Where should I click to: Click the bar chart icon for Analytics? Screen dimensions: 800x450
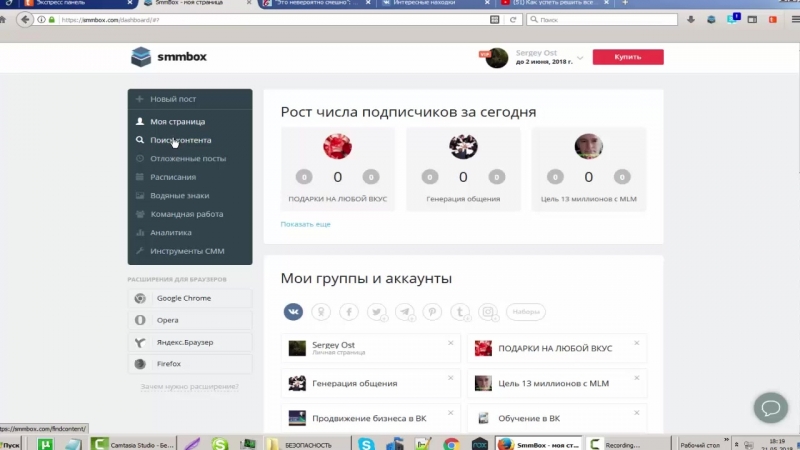[x=139, y=233]
